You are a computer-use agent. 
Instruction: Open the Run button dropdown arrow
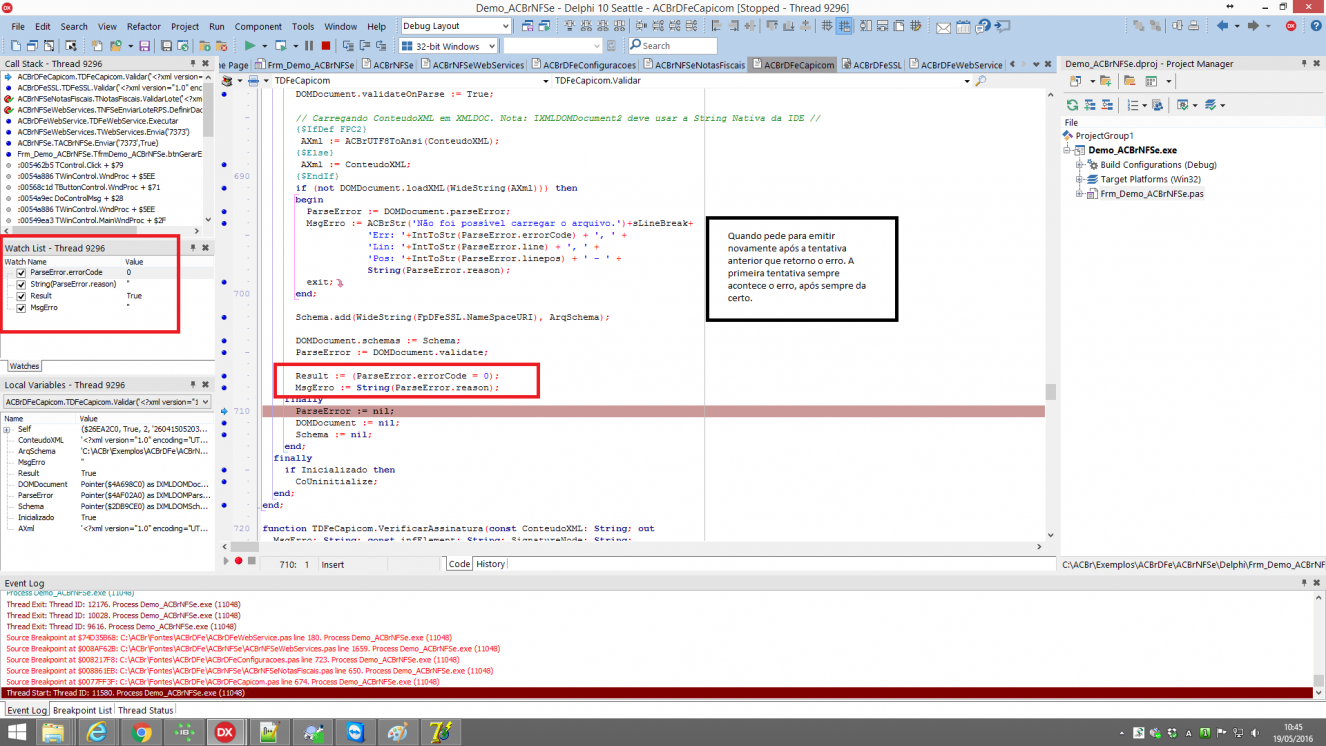[264, 46]
